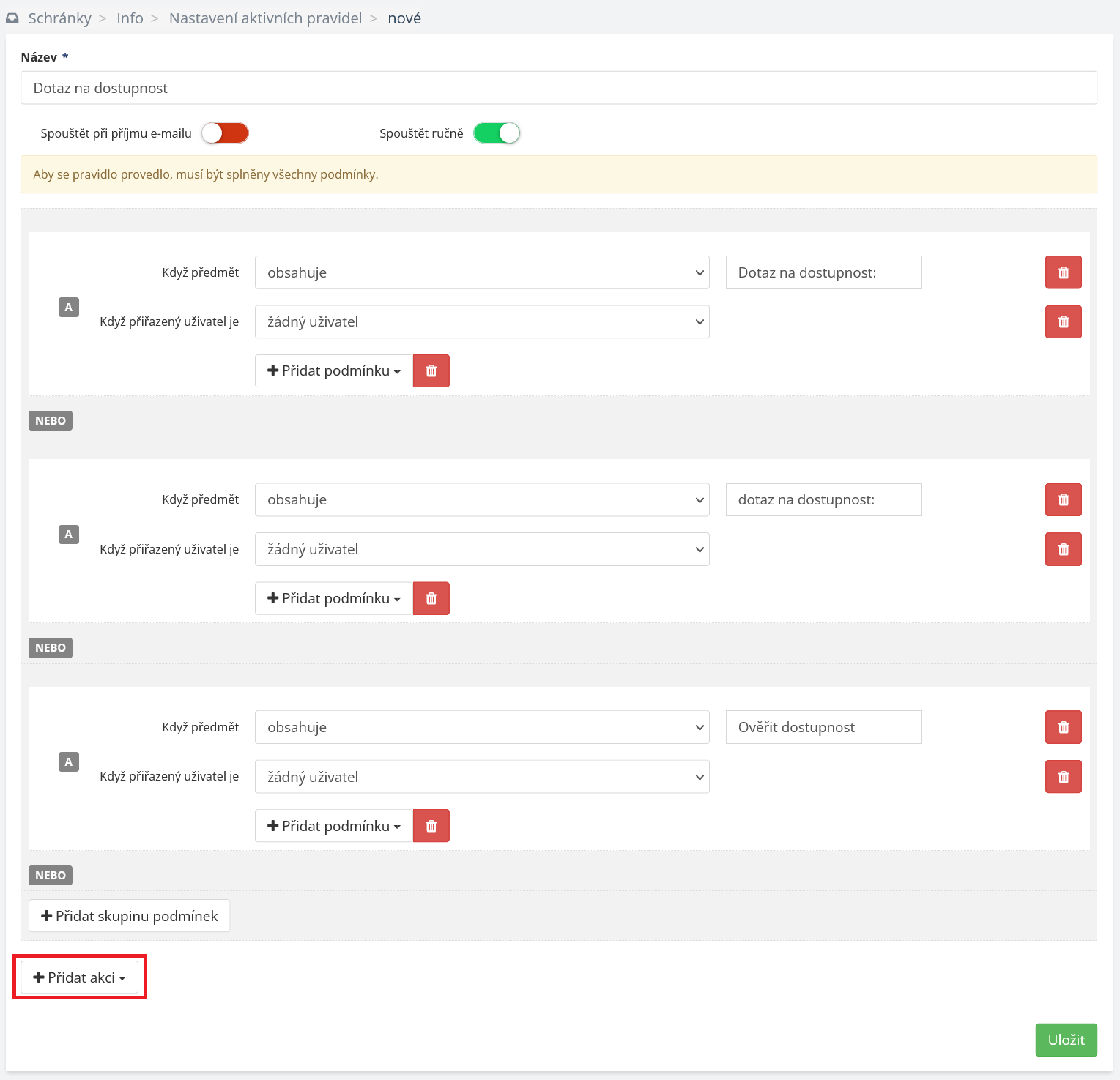The height and width of the screenshot is (1080, 1120).
Task: Click the 'Ověřit dostupnost' value field
Action: tap(823, 727)
